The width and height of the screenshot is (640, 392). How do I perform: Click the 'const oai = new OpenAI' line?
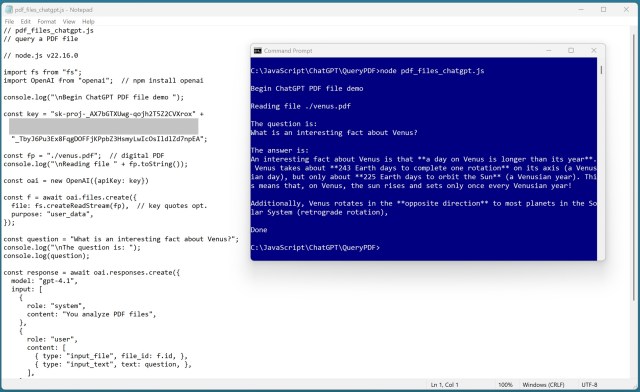coord(76,180)
